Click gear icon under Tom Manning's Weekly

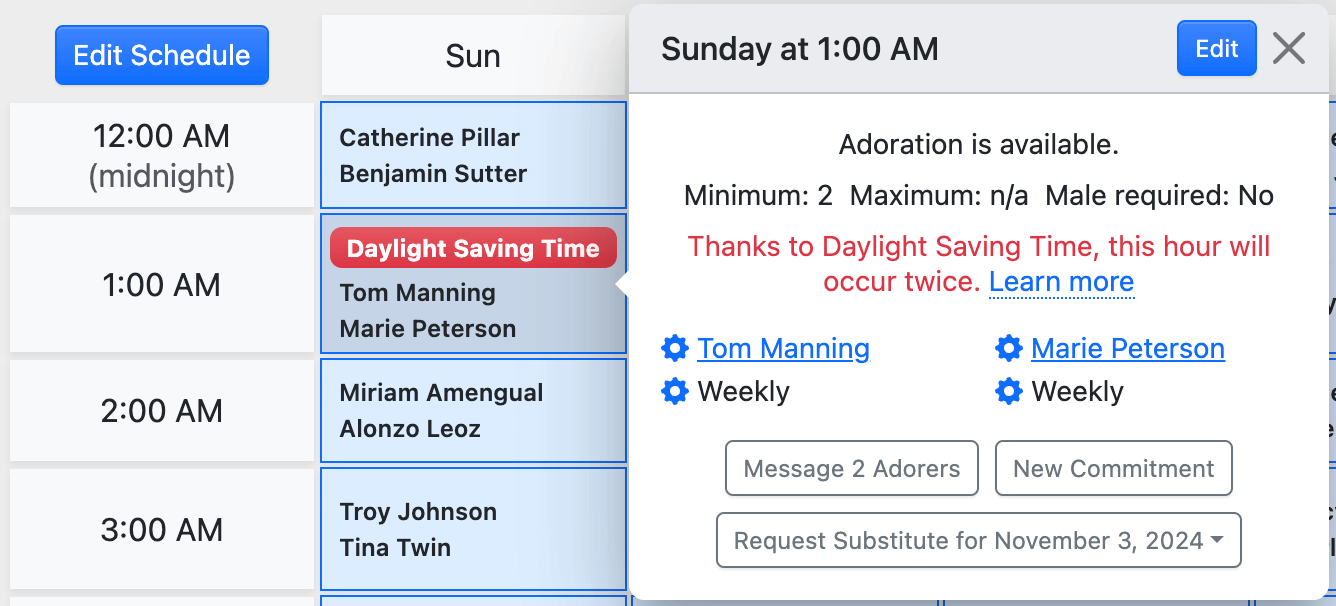(675, 391)
